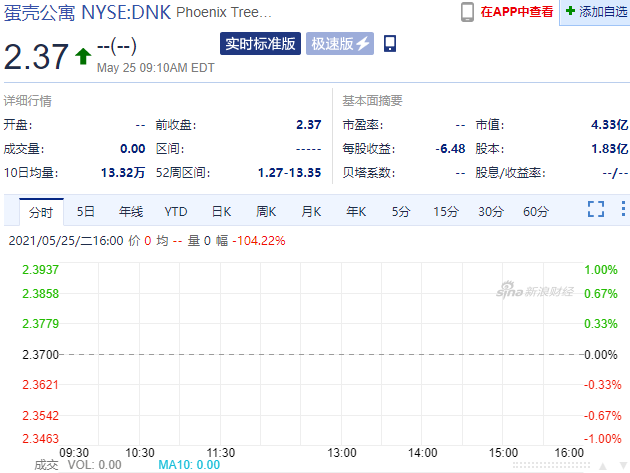Click the 详细行情 section heading
The height and width of the screenshot is (473, 630).
[x=28, y=100]
